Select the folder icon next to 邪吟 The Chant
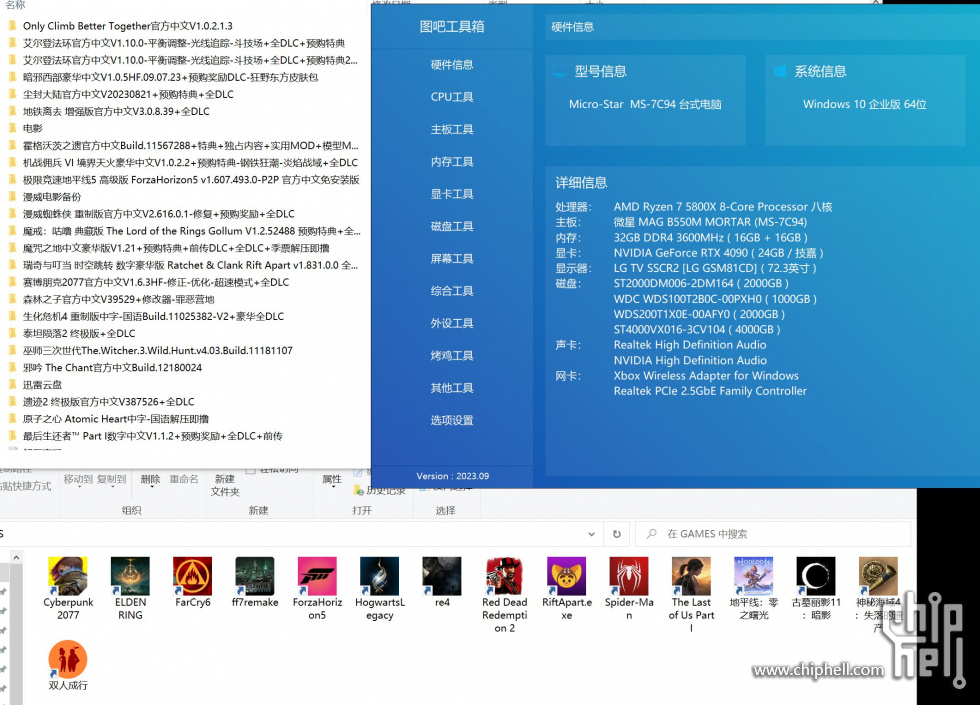This screenshot has height=705, width=980. click(12, 368)
